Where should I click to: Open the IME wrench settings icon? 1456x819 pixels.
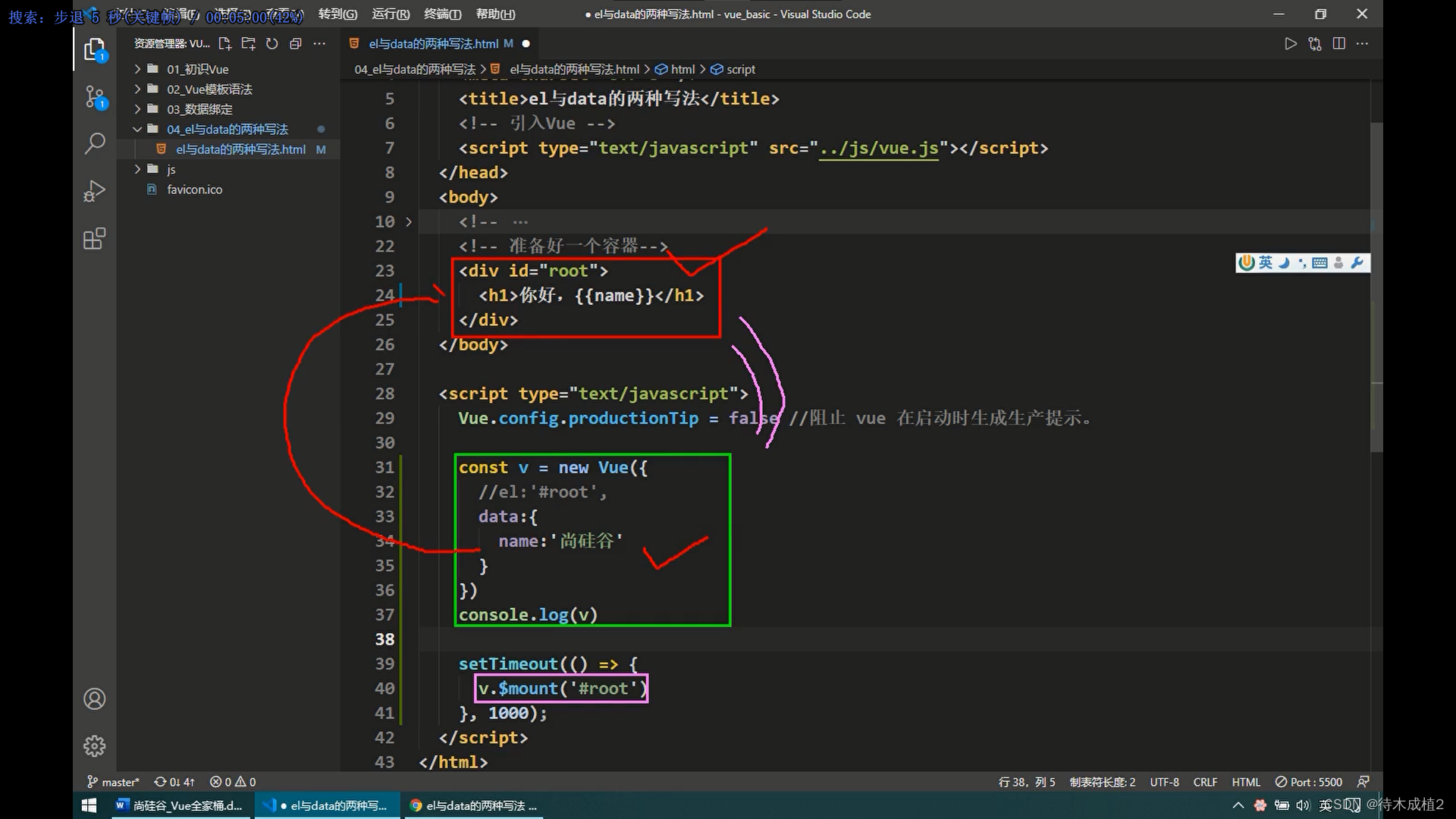pyautogui.click(x=1357, y=262)
